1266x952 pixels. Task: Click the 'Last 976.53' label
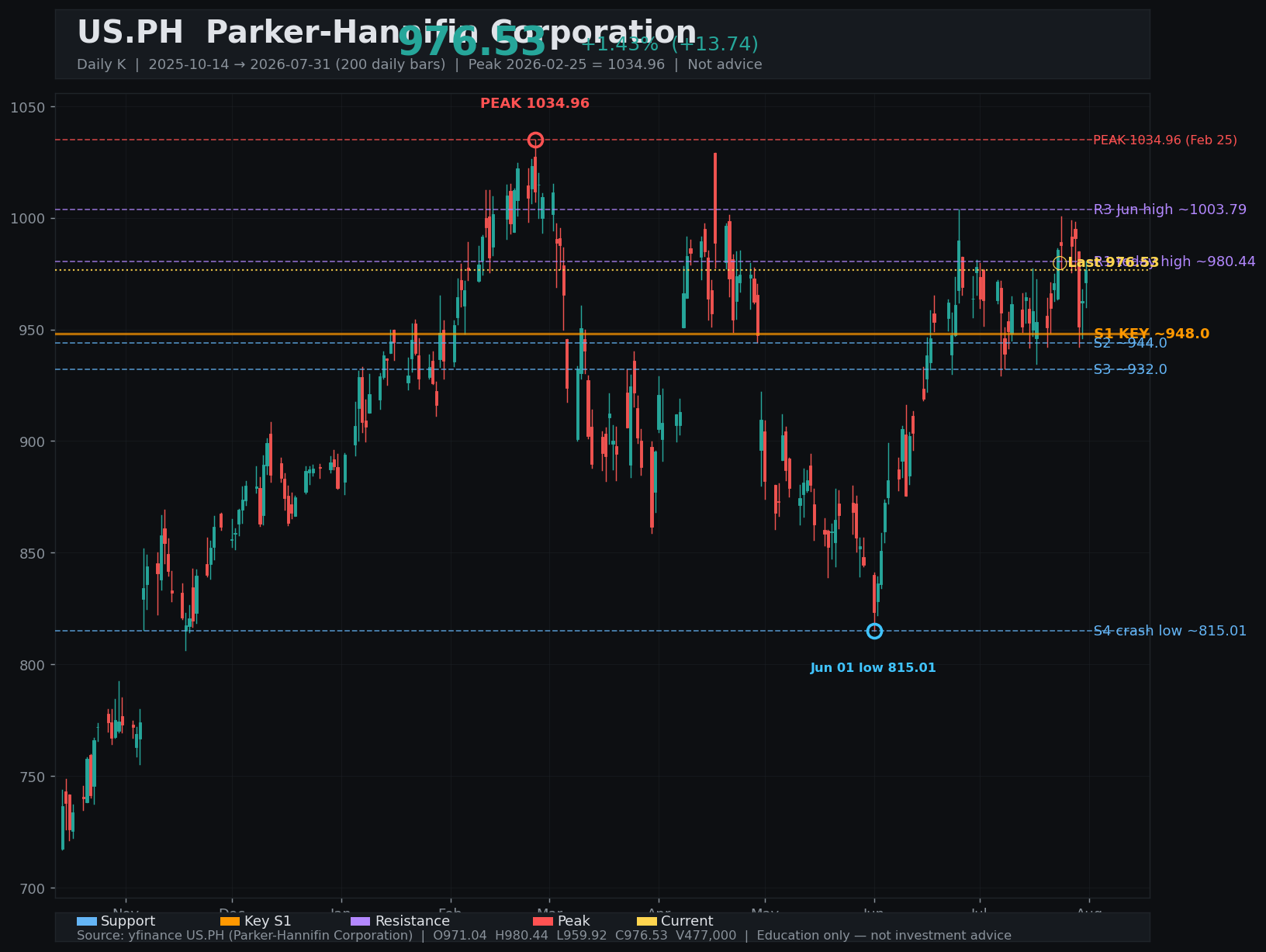(1113, 263)
